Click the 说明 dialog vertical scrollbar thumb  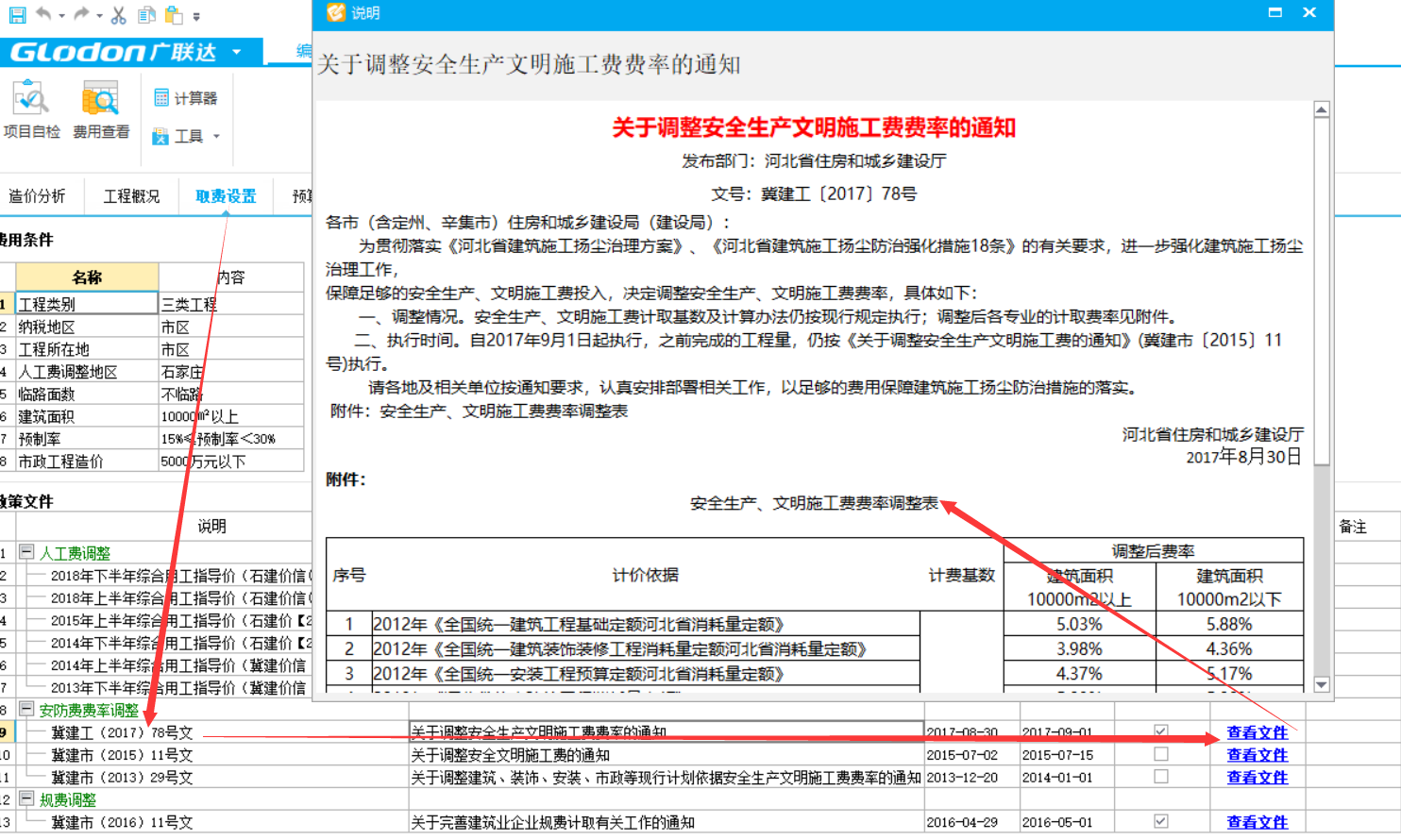[1322, 293]
